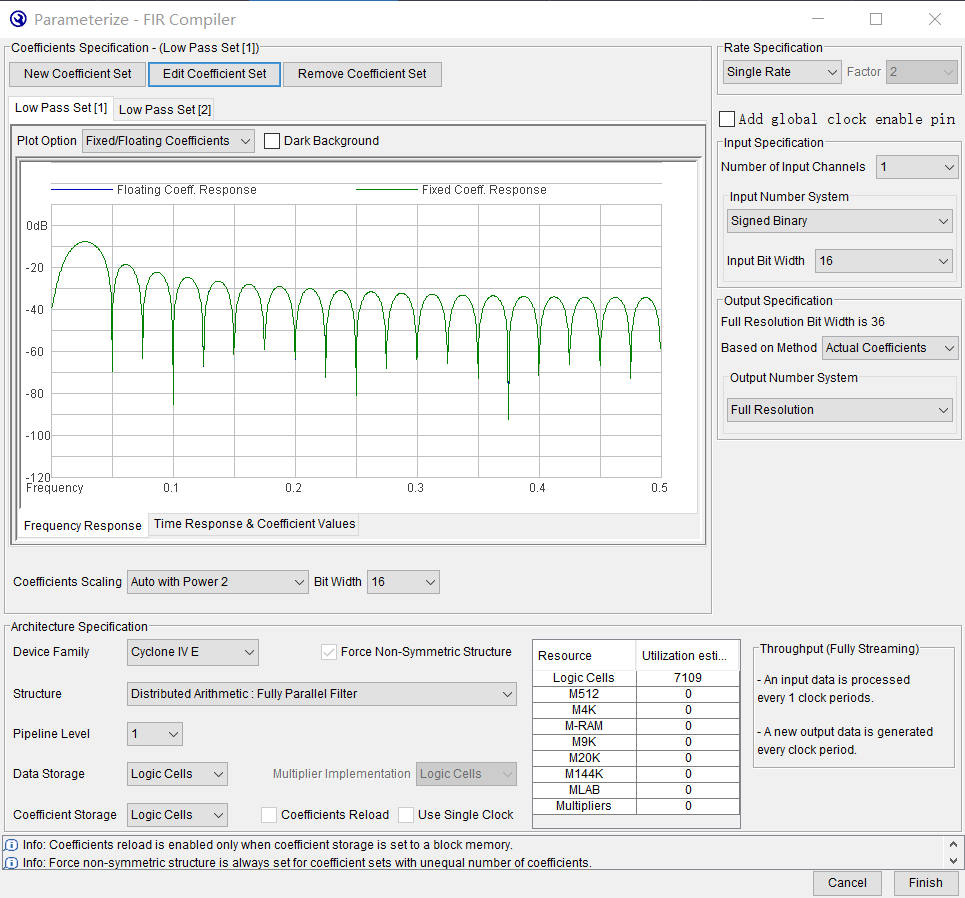Toggle Force Non-Symmetric Structure checkbox
Image resolution: width=965 pixels, height=898 pixels.
click(x=329, y=652)
